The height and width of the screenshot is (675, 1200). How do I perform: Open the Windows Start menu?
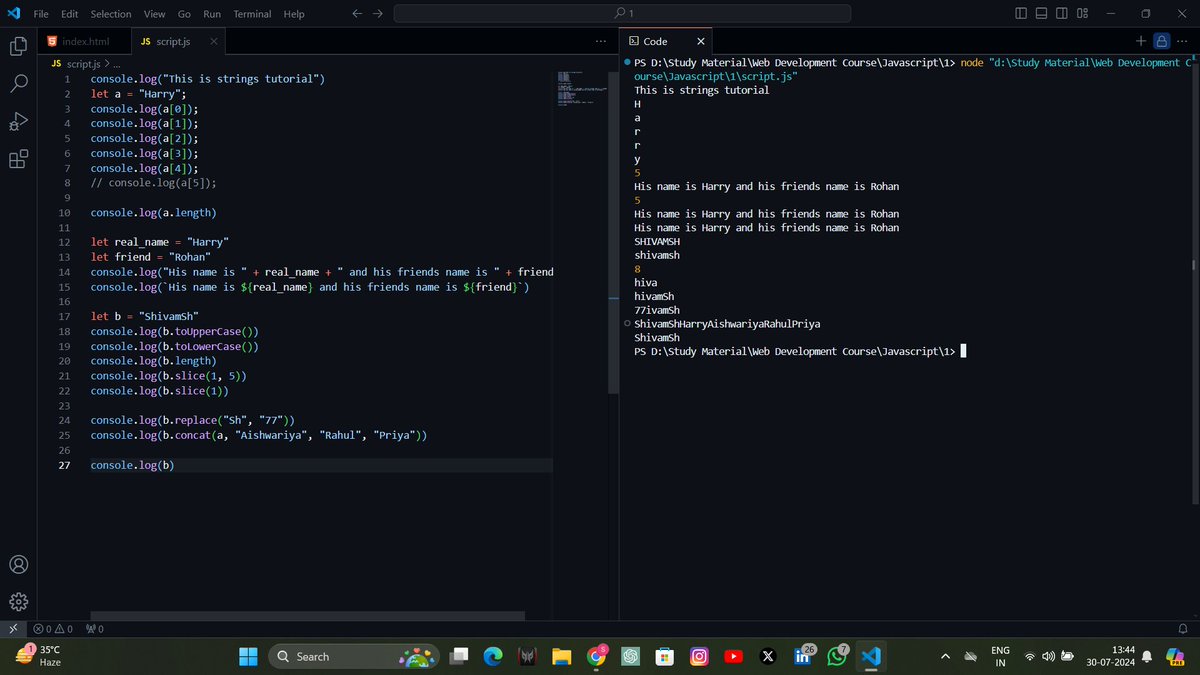pyautogui.click(x=247, y=656)
